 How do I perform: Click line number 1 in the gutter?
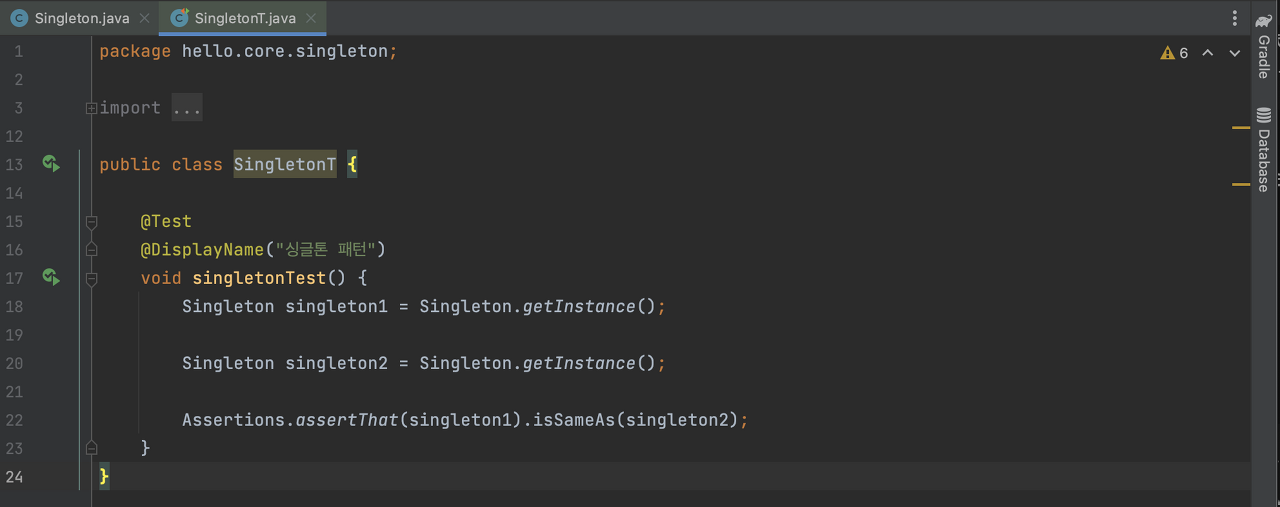point(18,51)
